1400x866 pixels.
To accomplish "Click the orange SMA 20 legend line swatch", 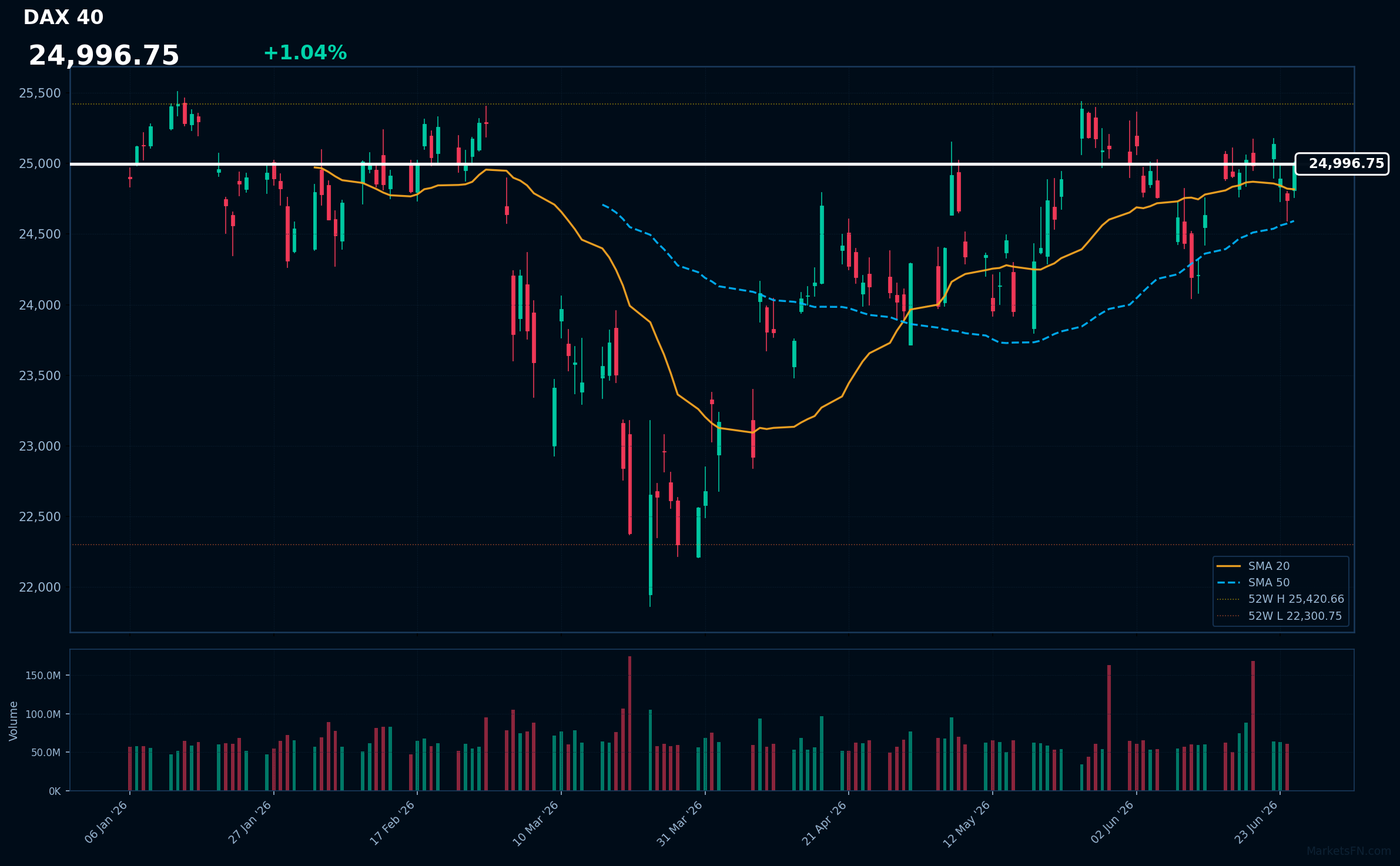I will pyautogui.click(x=1228, y=566).
